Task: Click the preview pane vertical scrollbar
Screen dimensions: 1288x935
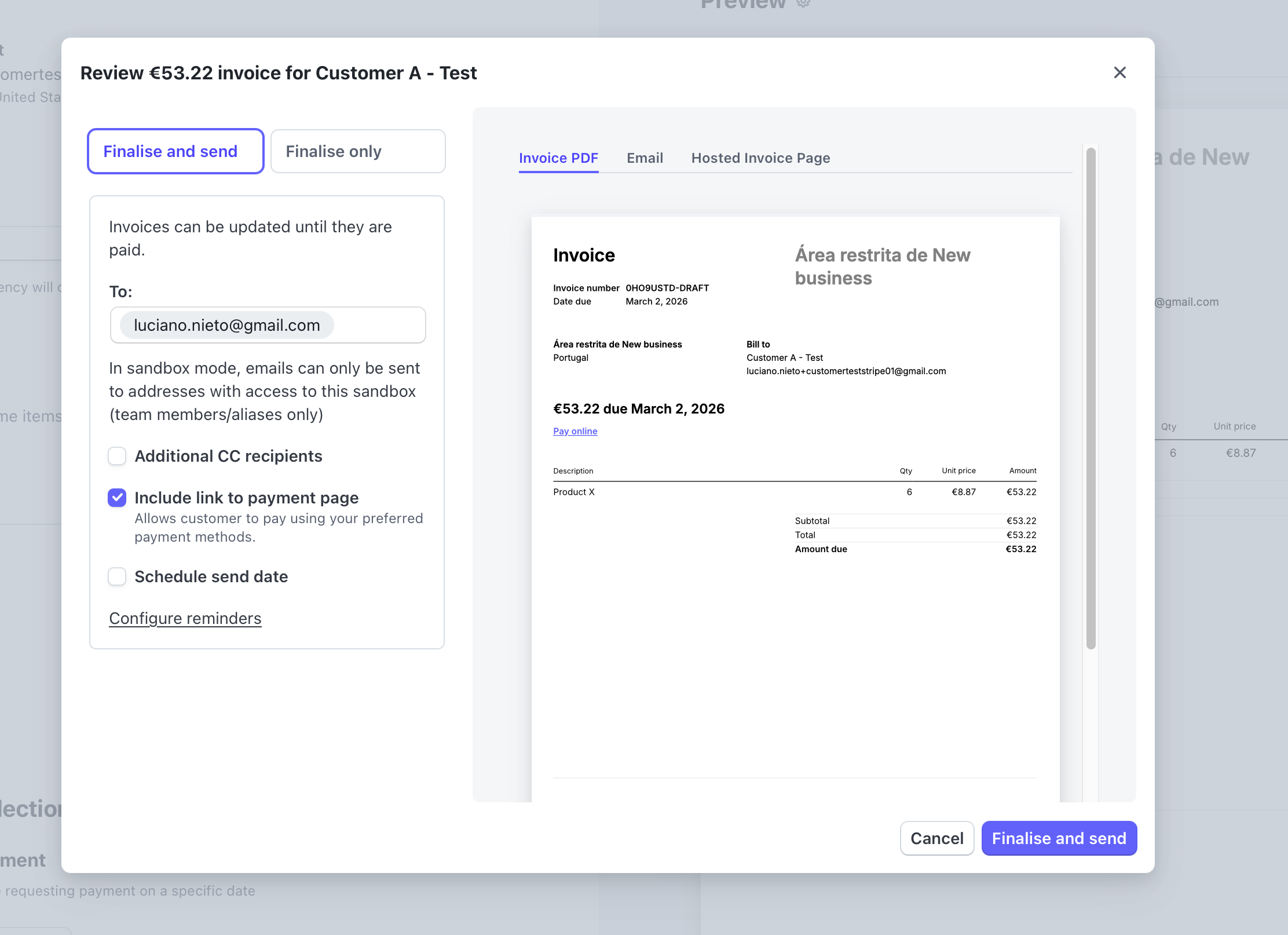Action: click(x=1091, y=400)
